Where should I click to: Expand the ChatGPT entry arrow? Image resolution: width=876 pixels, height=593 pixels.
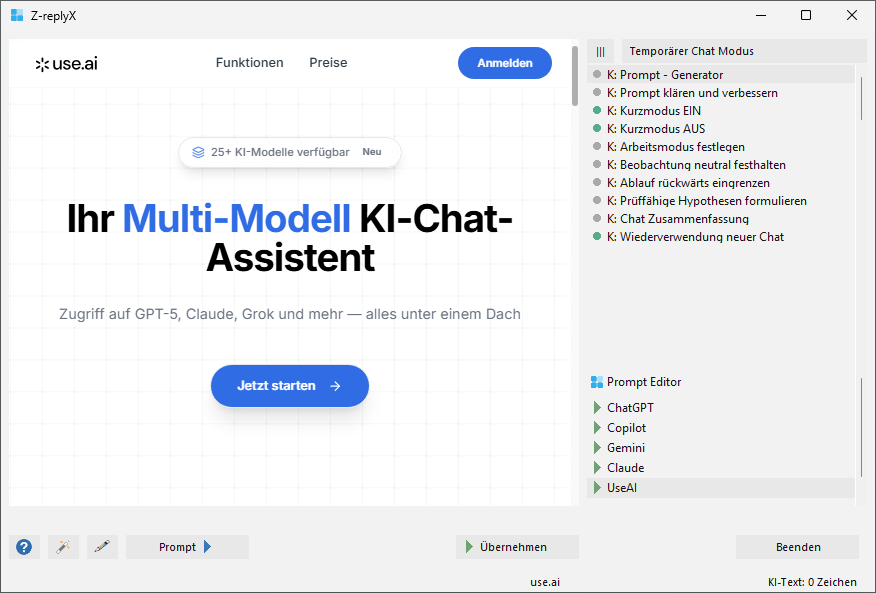click(x=597, y=408)
